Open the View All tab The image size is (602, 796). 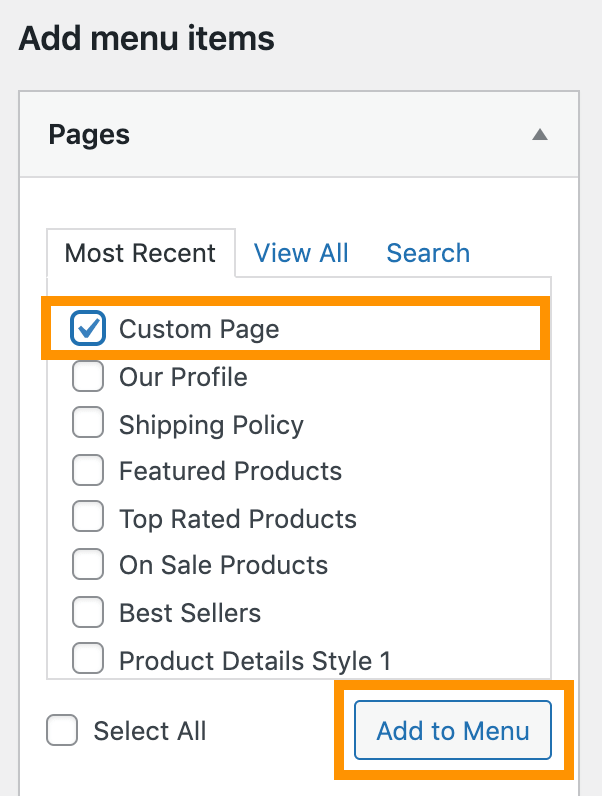pyautogui.click(x=301, y=253)
